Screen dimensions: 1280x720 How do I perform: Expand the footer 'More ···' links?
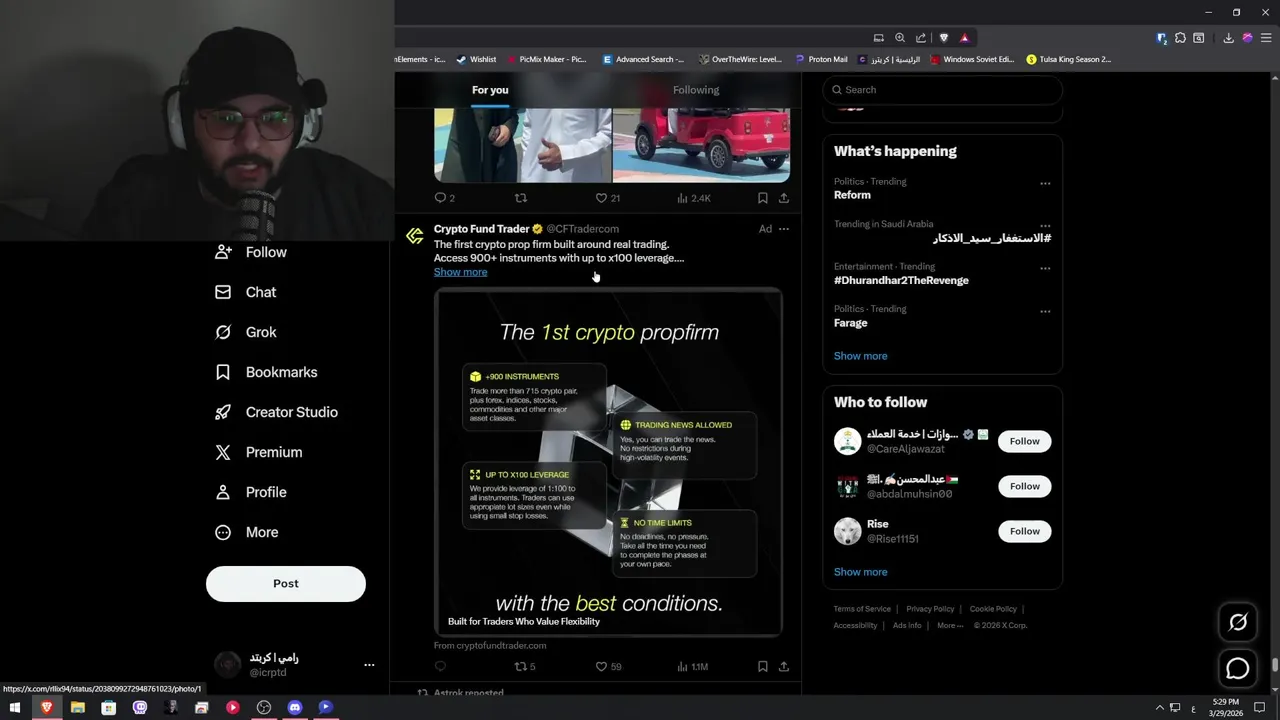tap(950, 625)
